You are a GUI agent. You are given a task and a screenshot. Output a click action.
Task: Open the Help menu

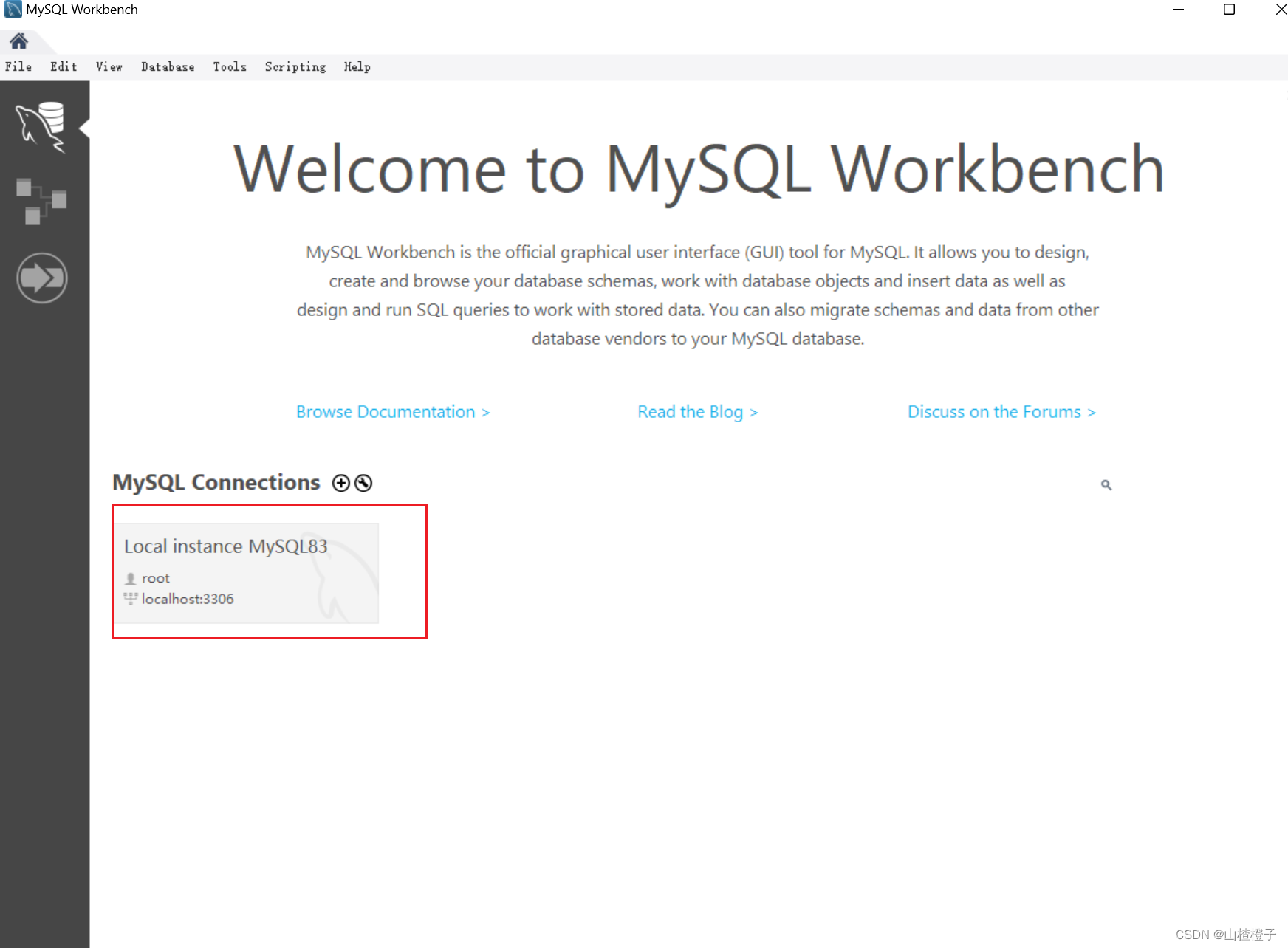[357, 66]
